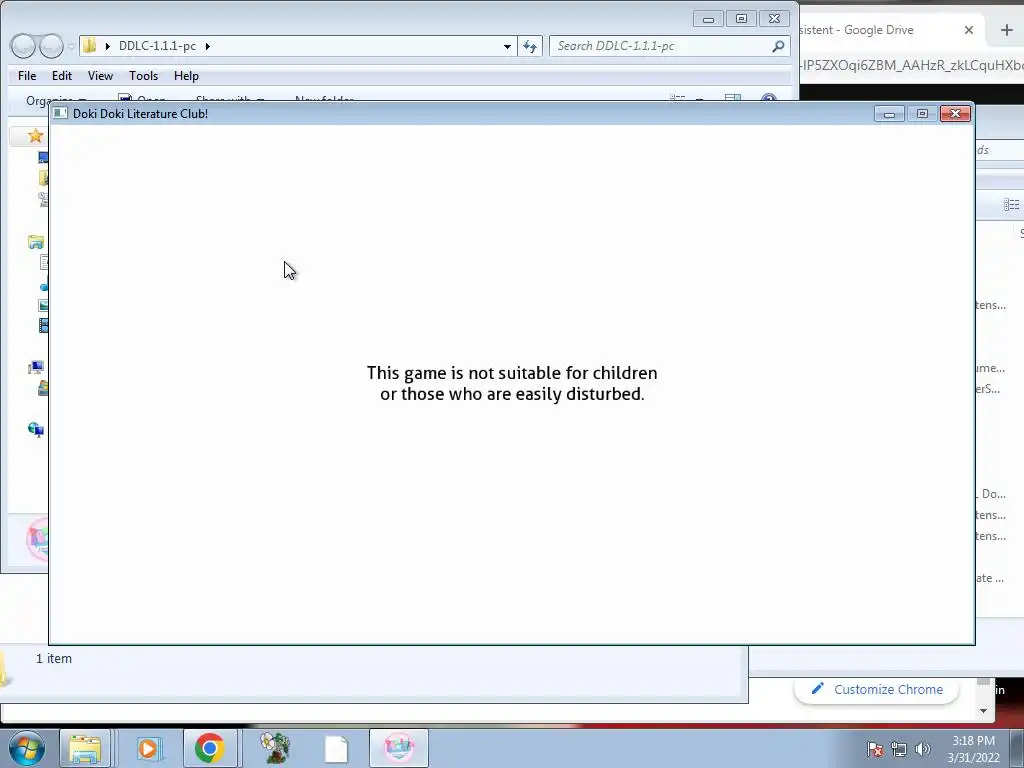Launch Windows Media Player from the taskbar
1024x768 pixels.
tap(148, 748)
